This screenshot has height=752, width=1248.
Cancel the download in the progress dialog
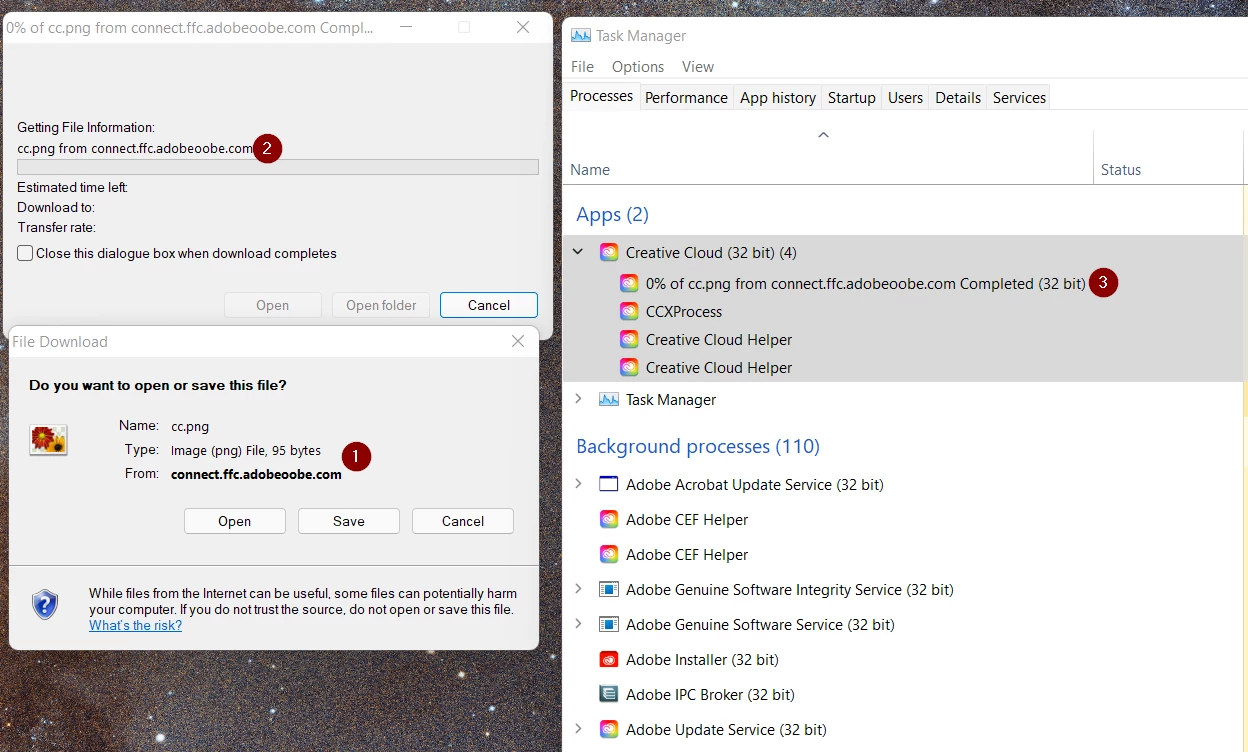[489, 305]
